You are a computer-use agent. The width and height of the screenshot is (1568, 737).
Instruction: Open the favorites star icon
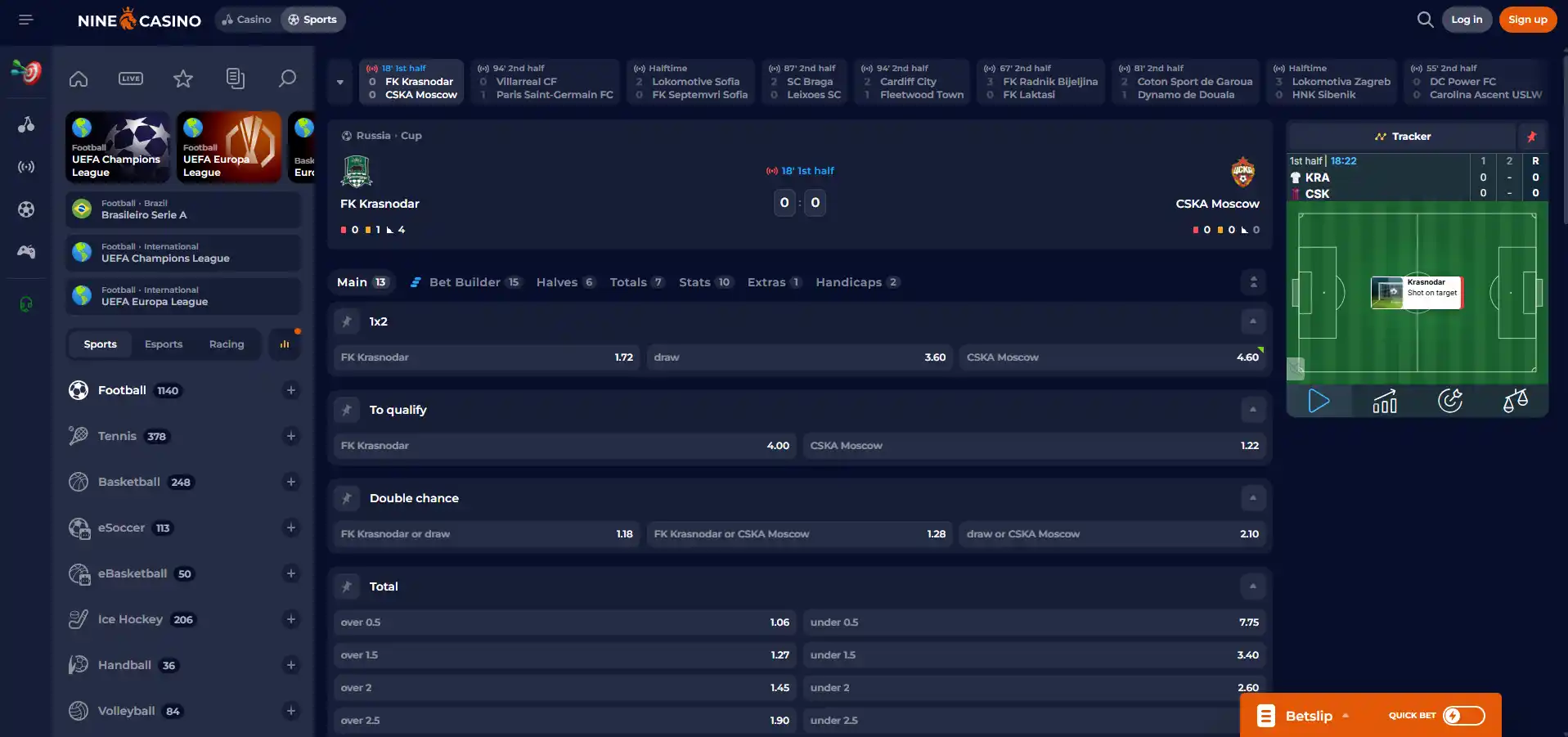(x=183, y=79)
